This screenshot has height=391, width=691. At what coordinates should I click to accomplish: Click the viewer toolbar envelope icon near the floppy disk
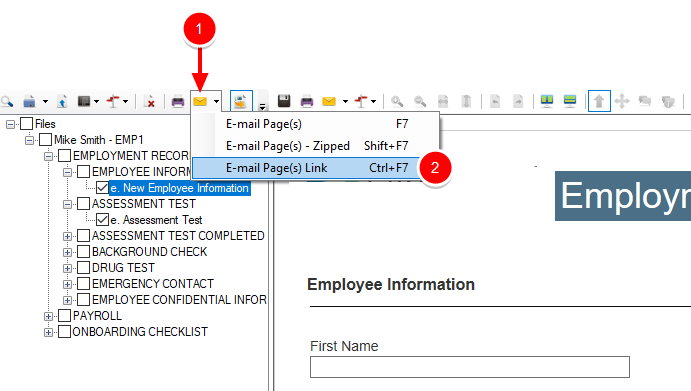point(329,102)
